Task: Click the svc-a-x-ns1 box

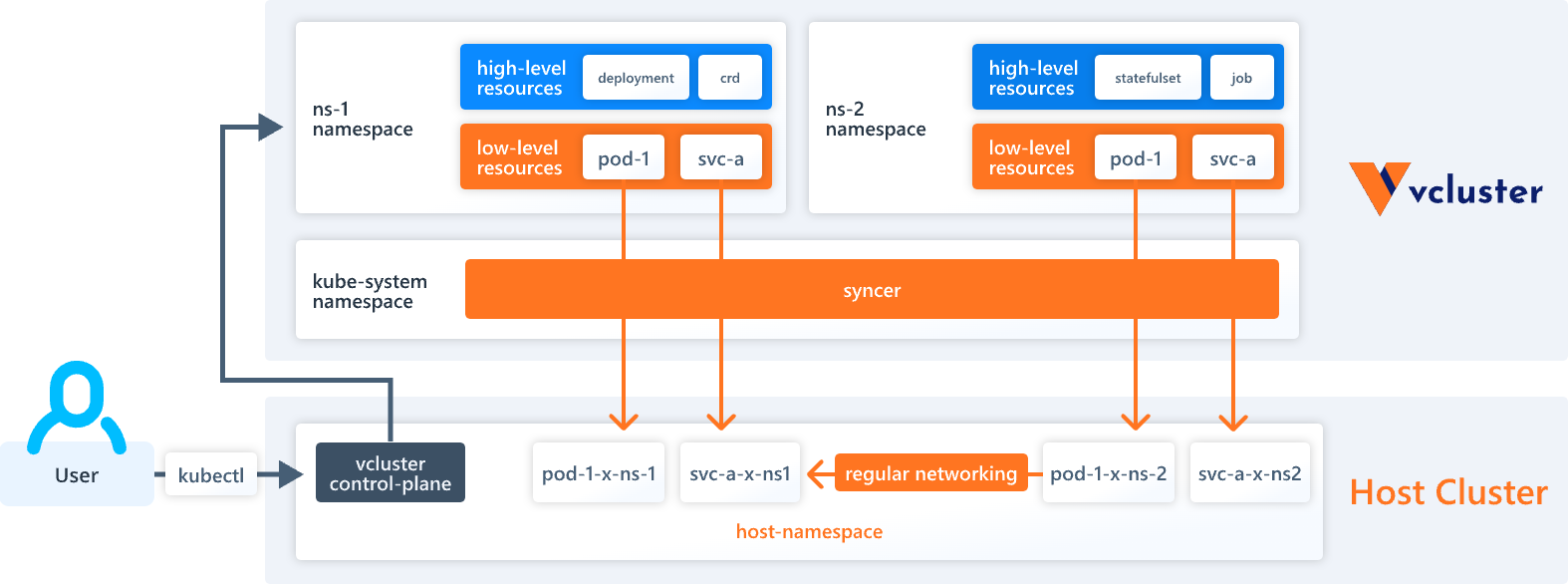Action: (739, 473)
